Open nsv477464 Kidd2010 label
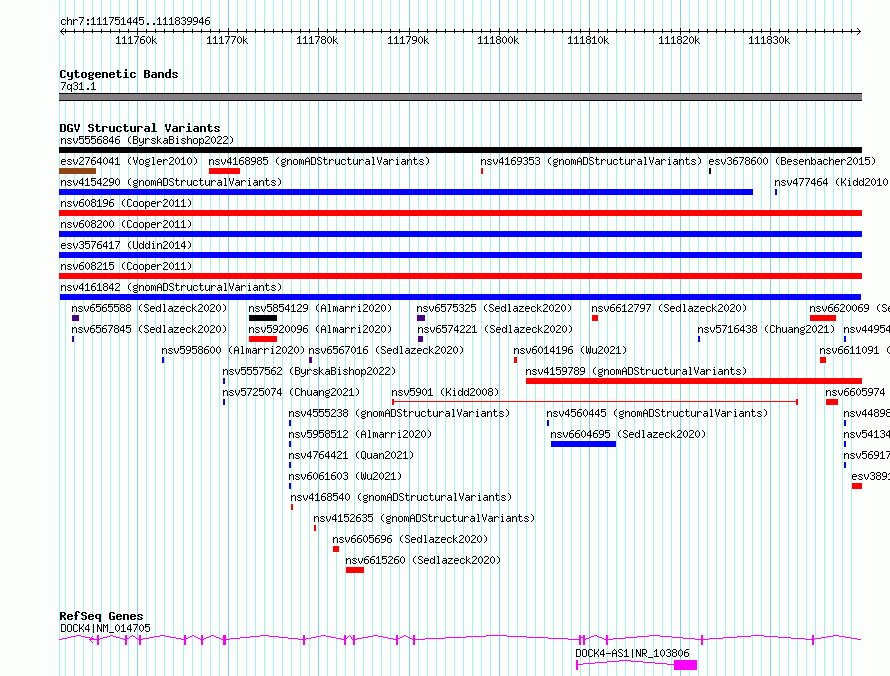This screenshot has height=676, width=890. [x=832, y=182]
